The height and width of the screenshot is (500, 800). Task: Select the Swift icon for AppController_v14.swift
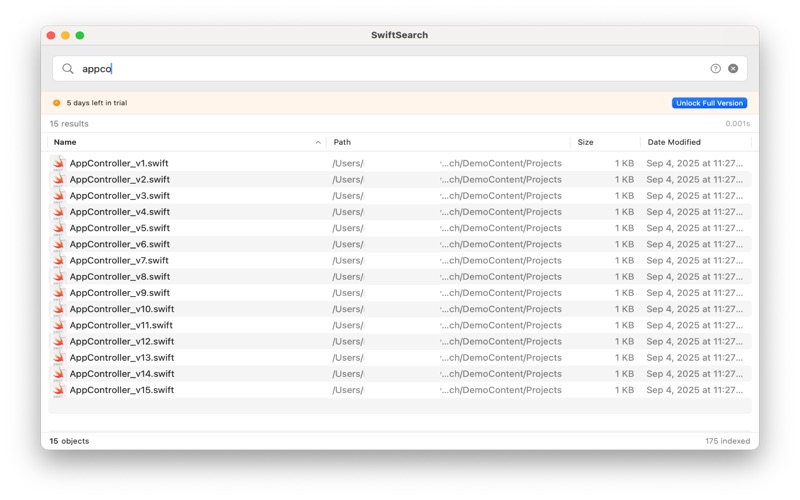59,374
